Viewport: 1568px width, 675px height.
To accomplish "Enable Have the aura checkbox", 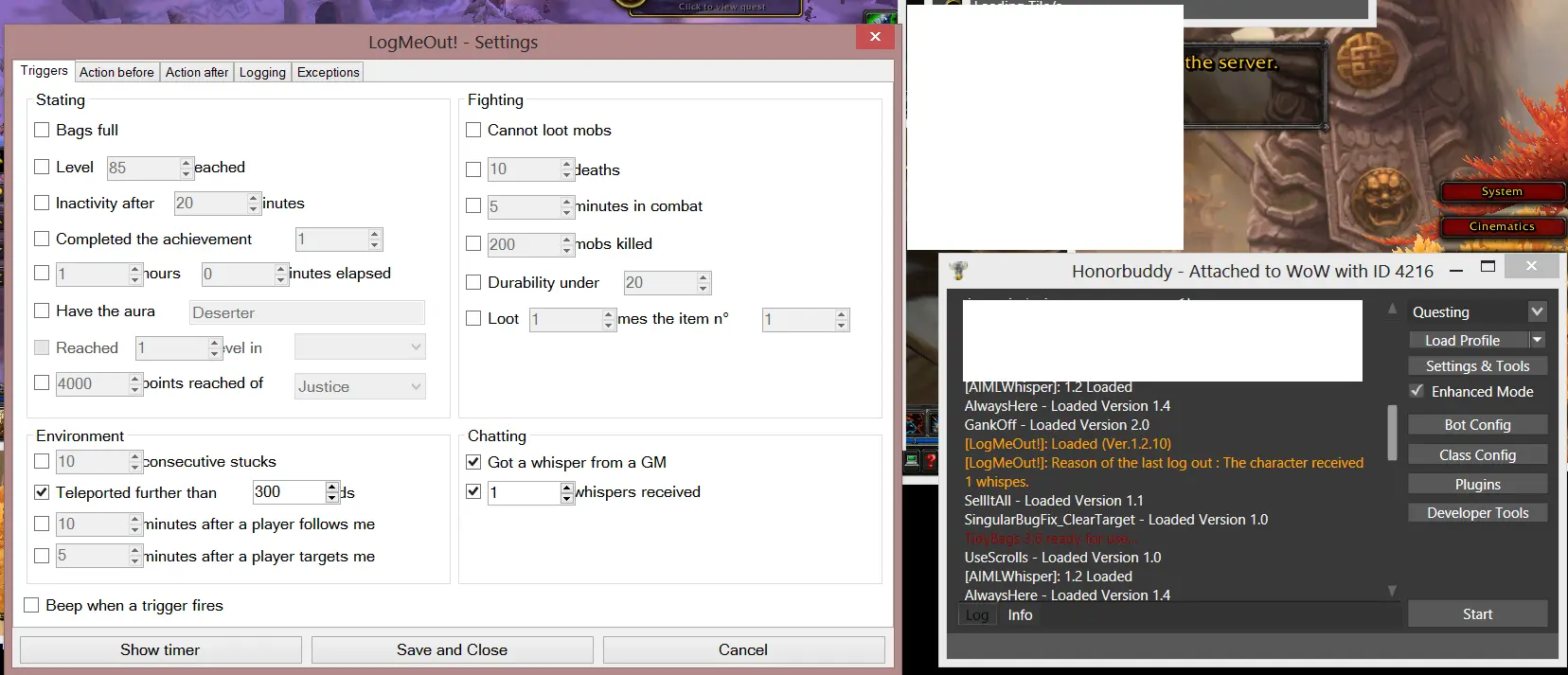I will click(x=42, y=311).
